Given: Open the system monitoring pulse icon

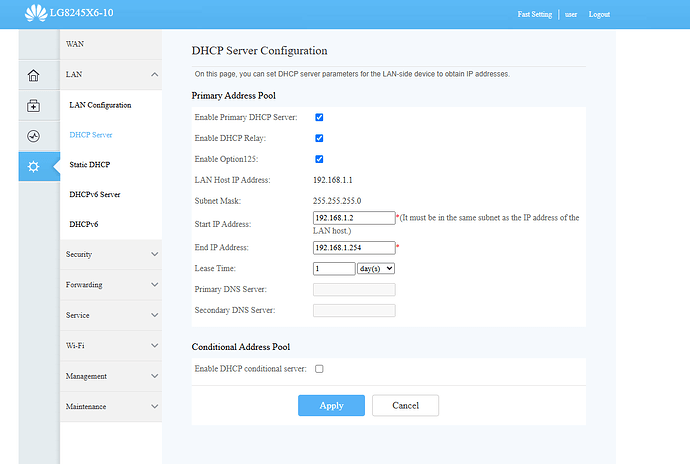Looking at the screenshot, I should (x=33, y=136).
